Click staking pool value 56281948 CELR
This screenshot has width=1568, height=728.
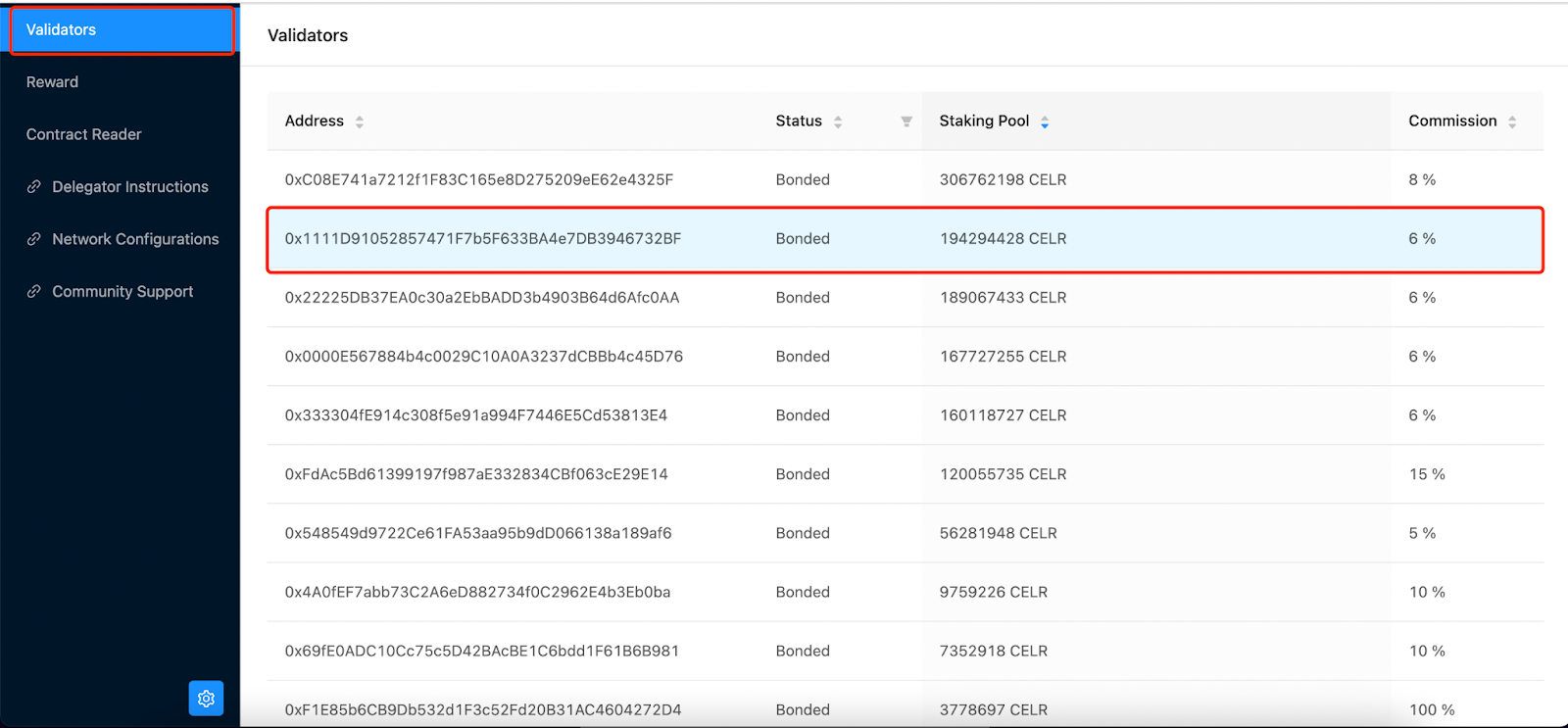pyautogui.click(x=999, y=533)
